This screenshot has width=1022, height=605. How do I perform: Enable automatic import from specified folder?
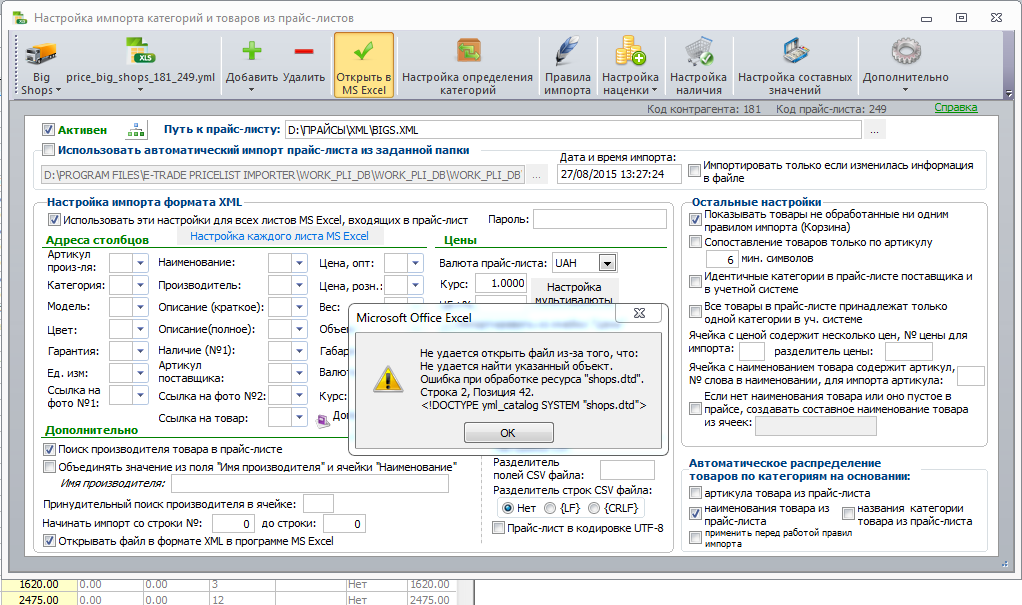tap(48, 150)
